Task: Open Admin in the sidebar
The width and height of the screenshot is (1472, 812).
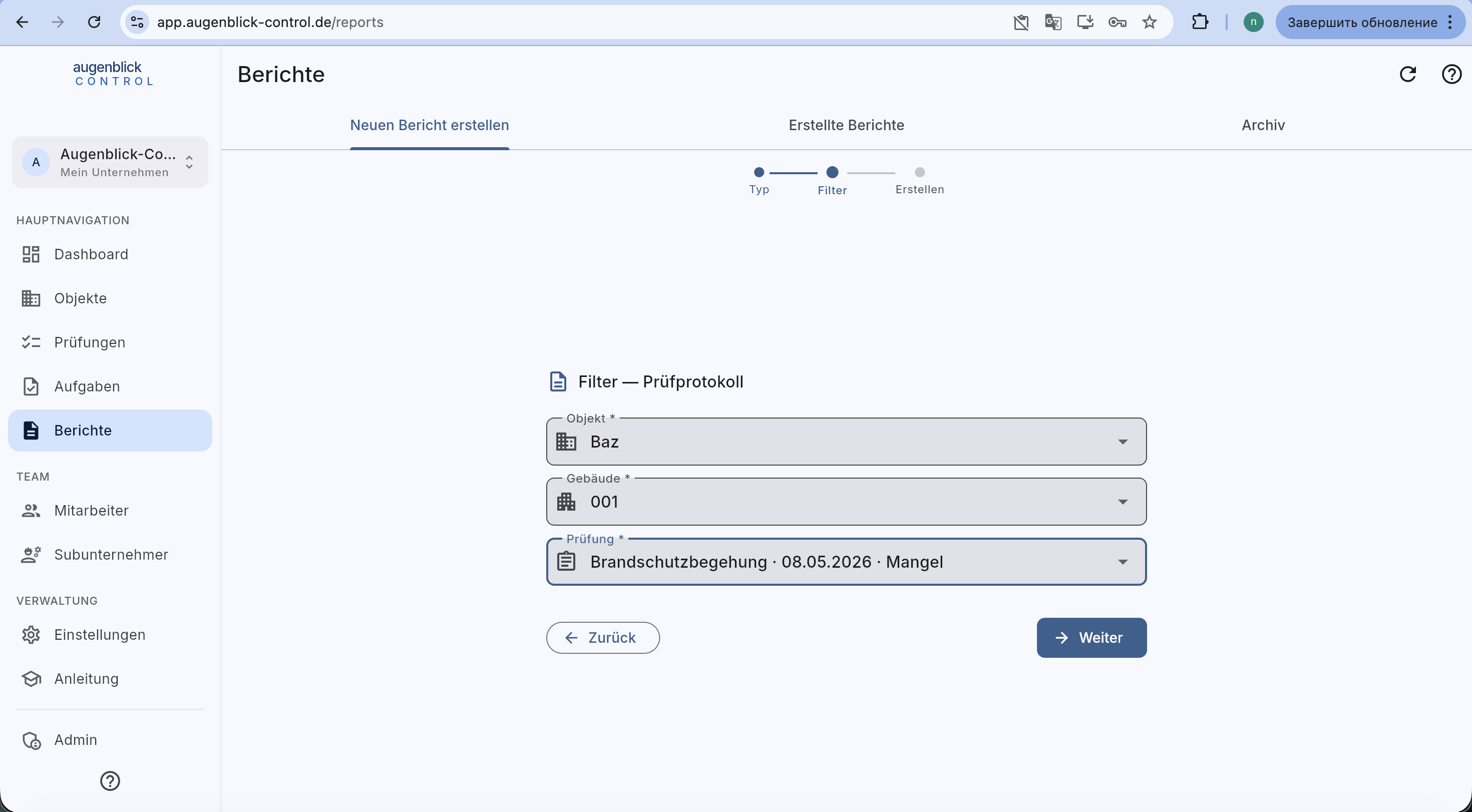Action: 110,740
